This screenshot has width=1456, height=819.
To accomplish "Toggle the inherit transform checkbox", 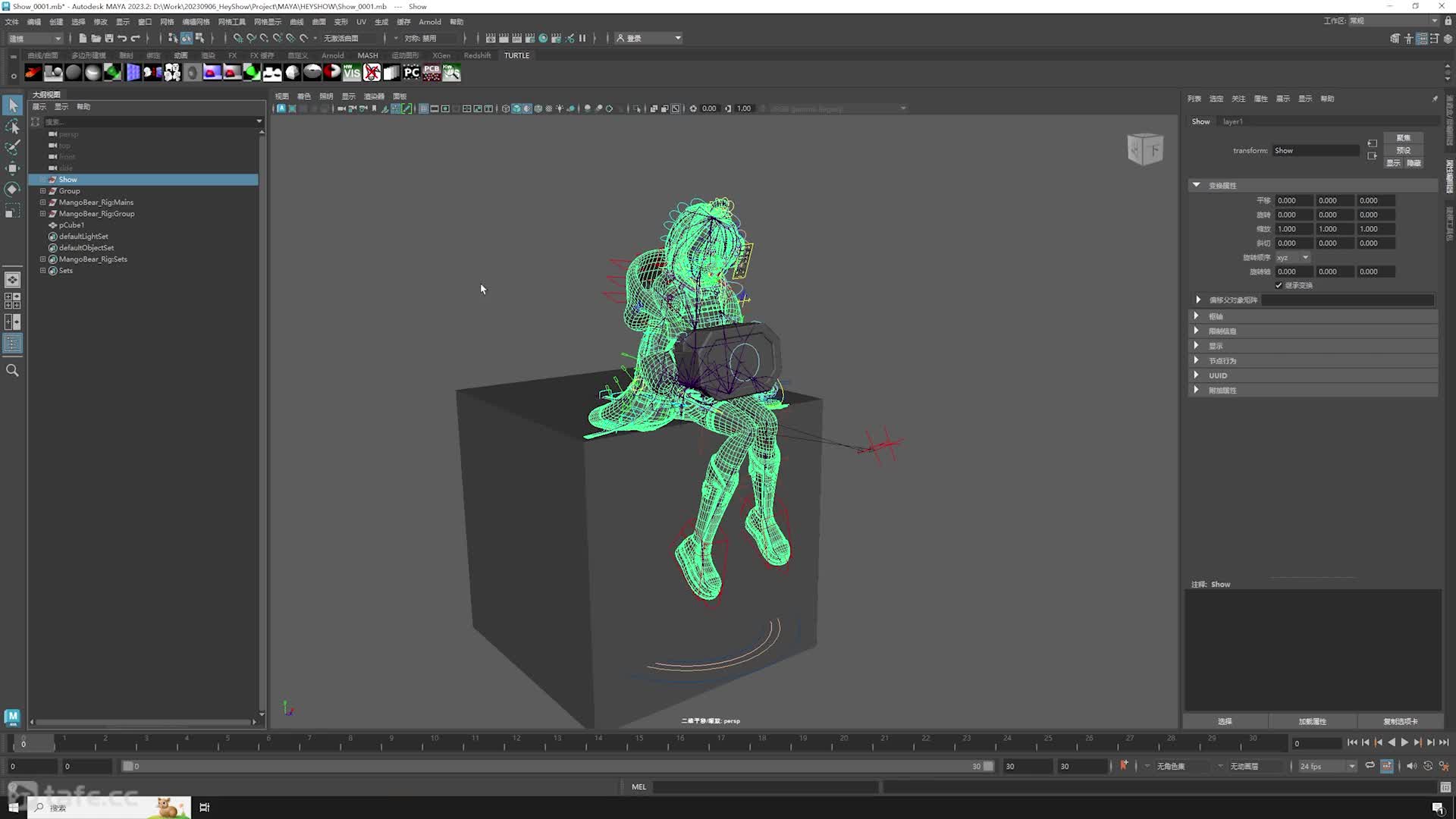I will [x=1279, y=285].
